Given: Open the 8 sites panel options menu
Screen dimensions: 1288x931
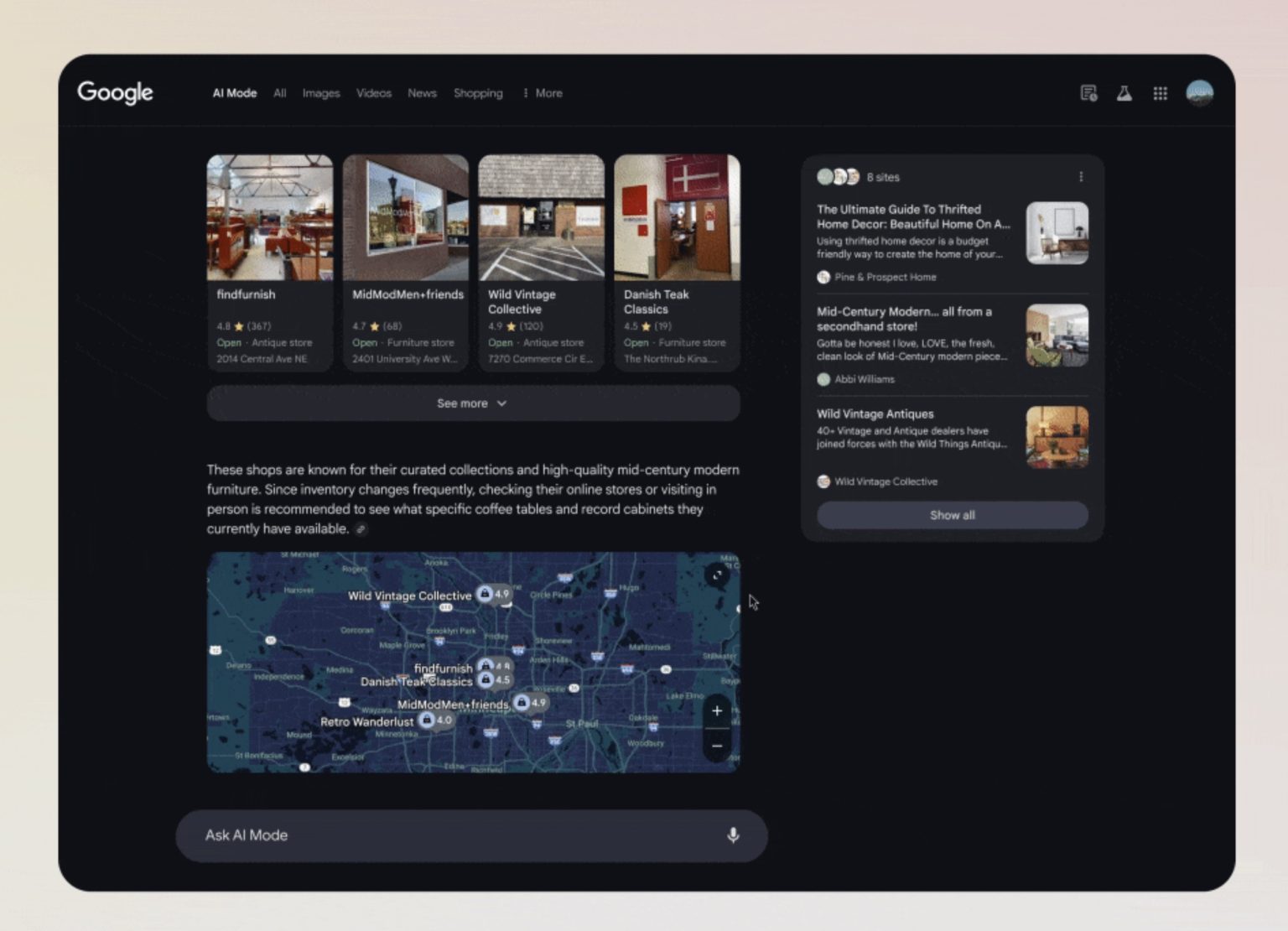Looking at the screenshot, I should click(x=1081, y=177).
